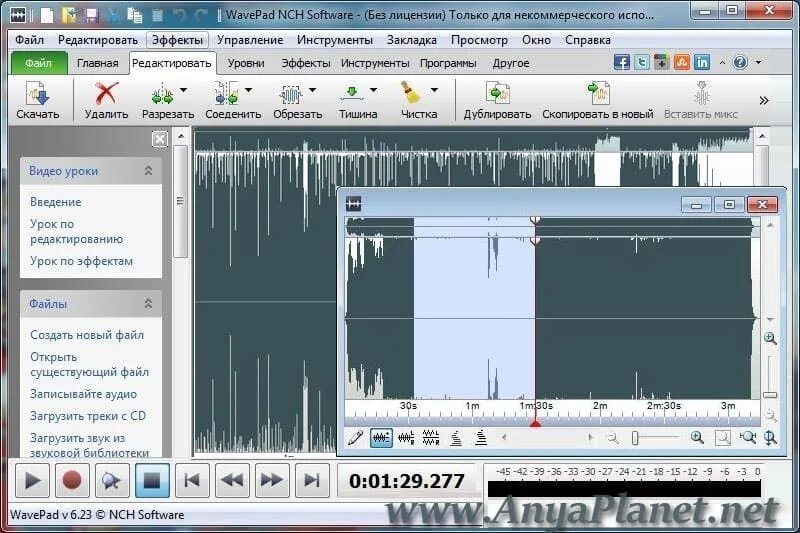
Task: Switch to the Главная ribbon tab
Action: (97, 63)
